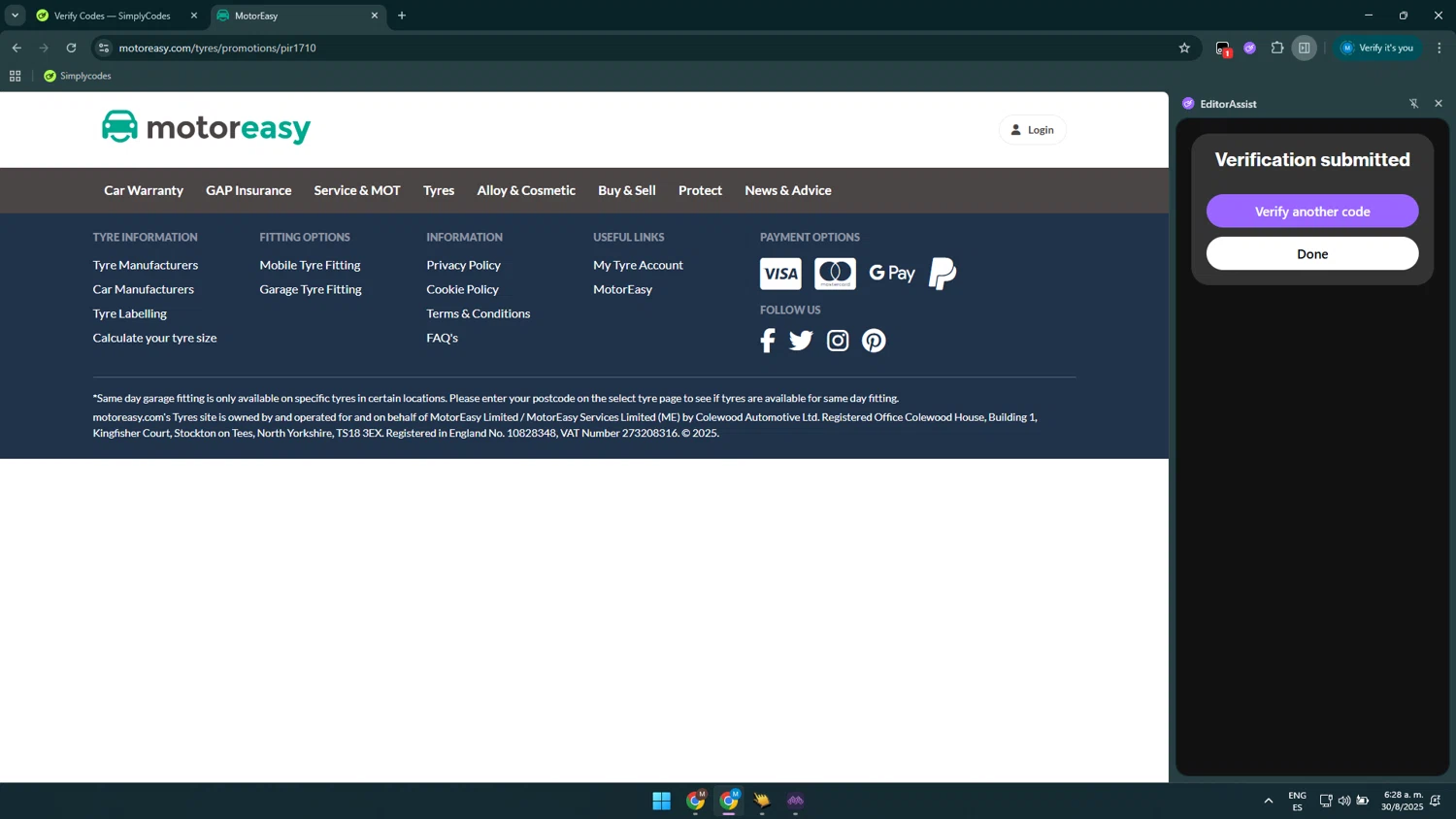This screenshot has width=1456, height=819.
Task: Click the Verify it's you profile button
Action: pos(1377,48)
